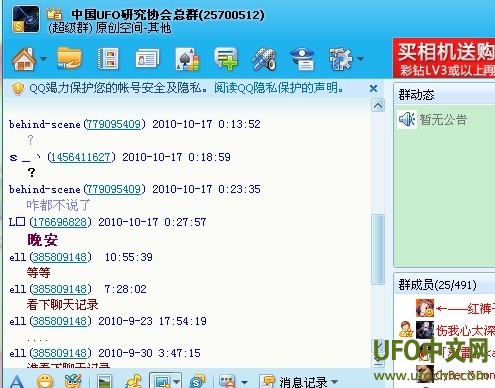
Task: Open the group shared files folder icon
Action: pyautogui.click(x=69, y=59)
